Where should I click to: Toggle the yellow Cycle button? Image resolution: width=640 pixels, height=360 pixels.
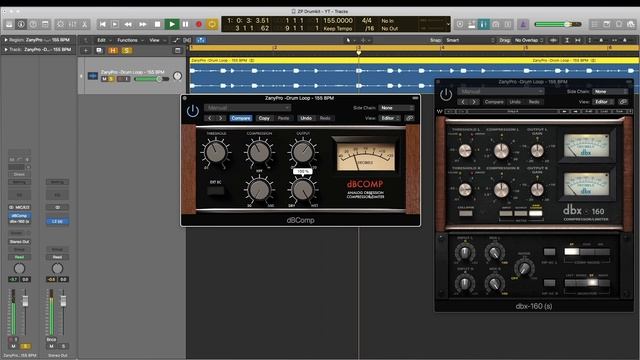point(212,24)
